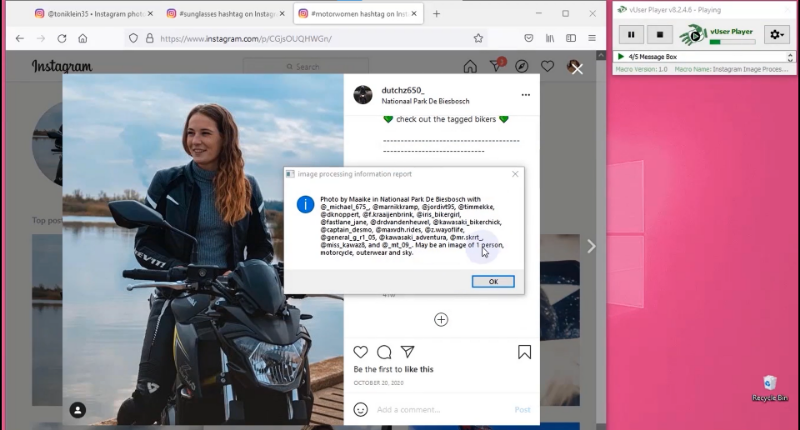The height and width of the screenshot is (430, 800).
Task: Save post with bookmark icon
Action: click(x=524, y=352)
